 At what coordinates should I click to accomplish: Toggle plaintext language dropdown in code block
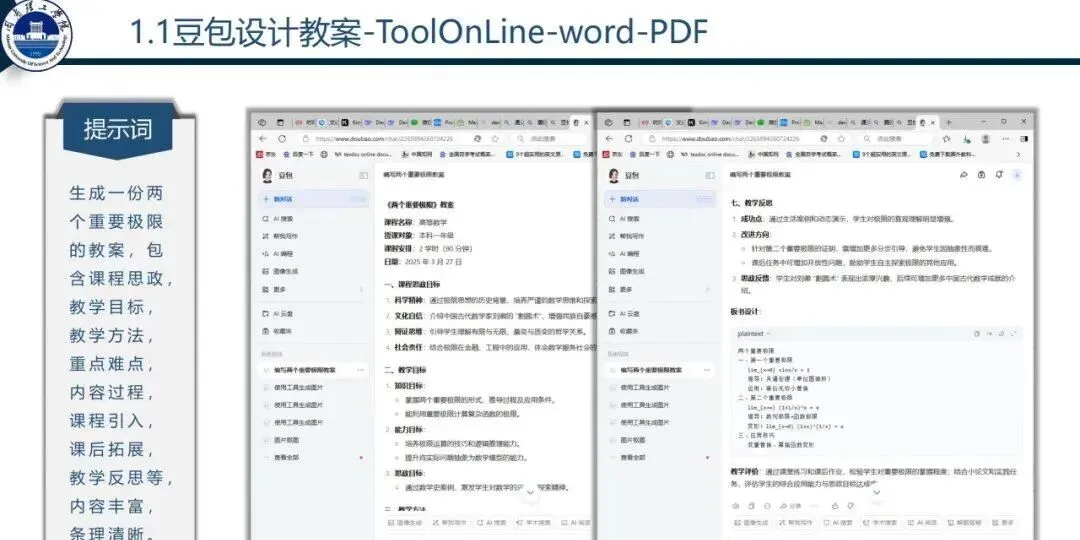point(754,334)
